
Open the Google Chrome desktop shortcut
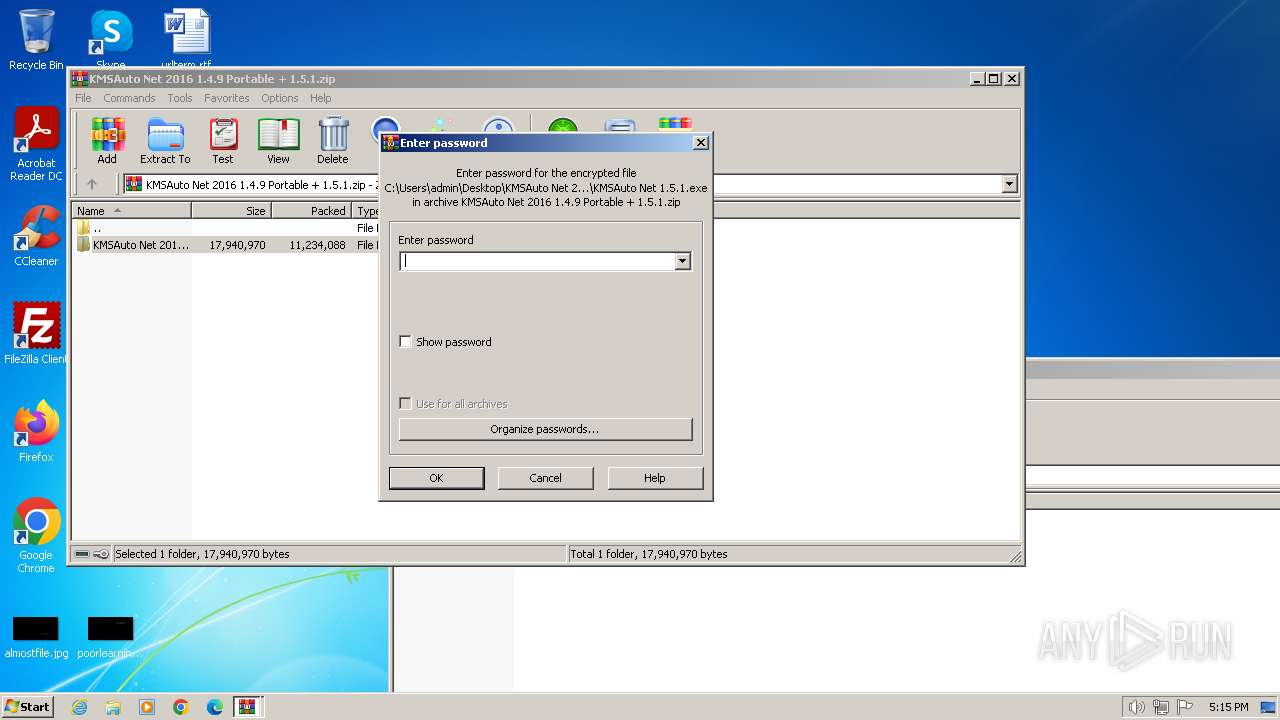point(36,535)
